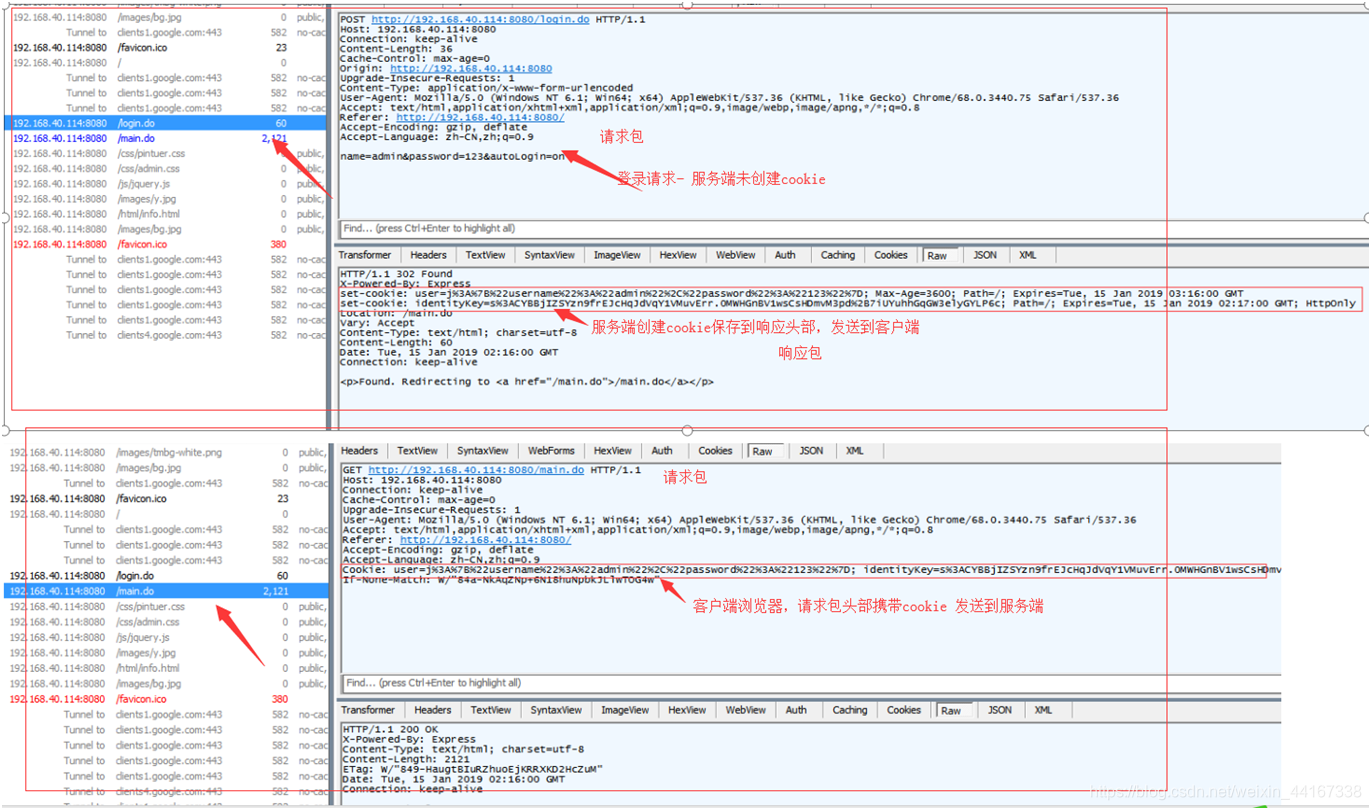
Task: Open HexView tab in upper capture response
Action: click(677, 255)
